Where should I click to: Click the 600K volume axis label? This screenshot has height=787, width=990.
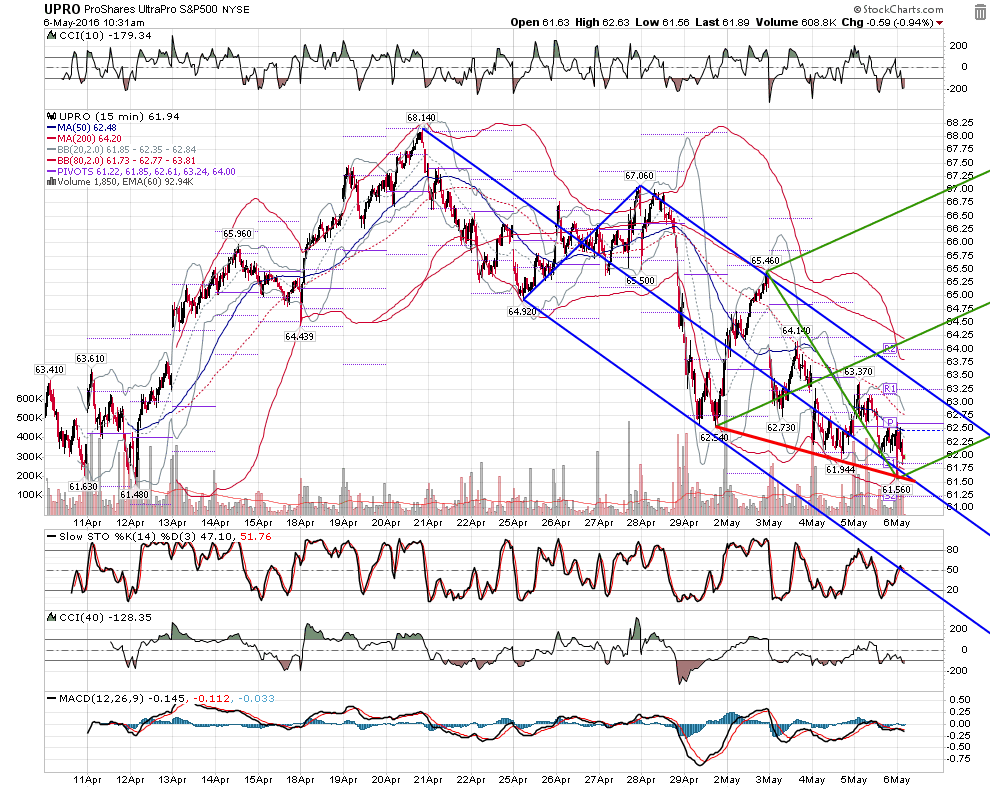coord(30,399)
